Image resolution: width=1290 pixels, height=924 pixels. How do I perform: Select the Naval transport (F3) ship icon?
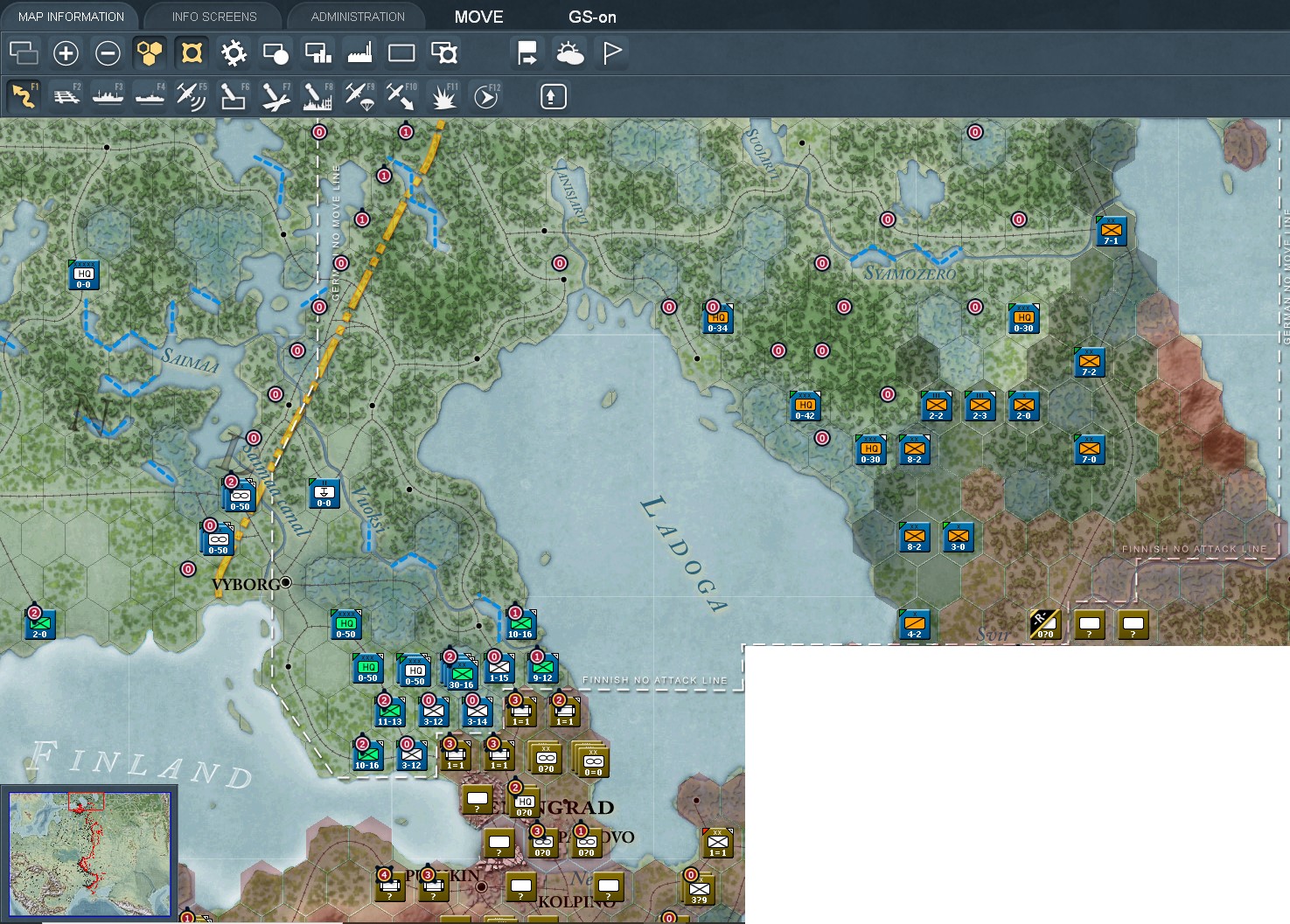108,96
